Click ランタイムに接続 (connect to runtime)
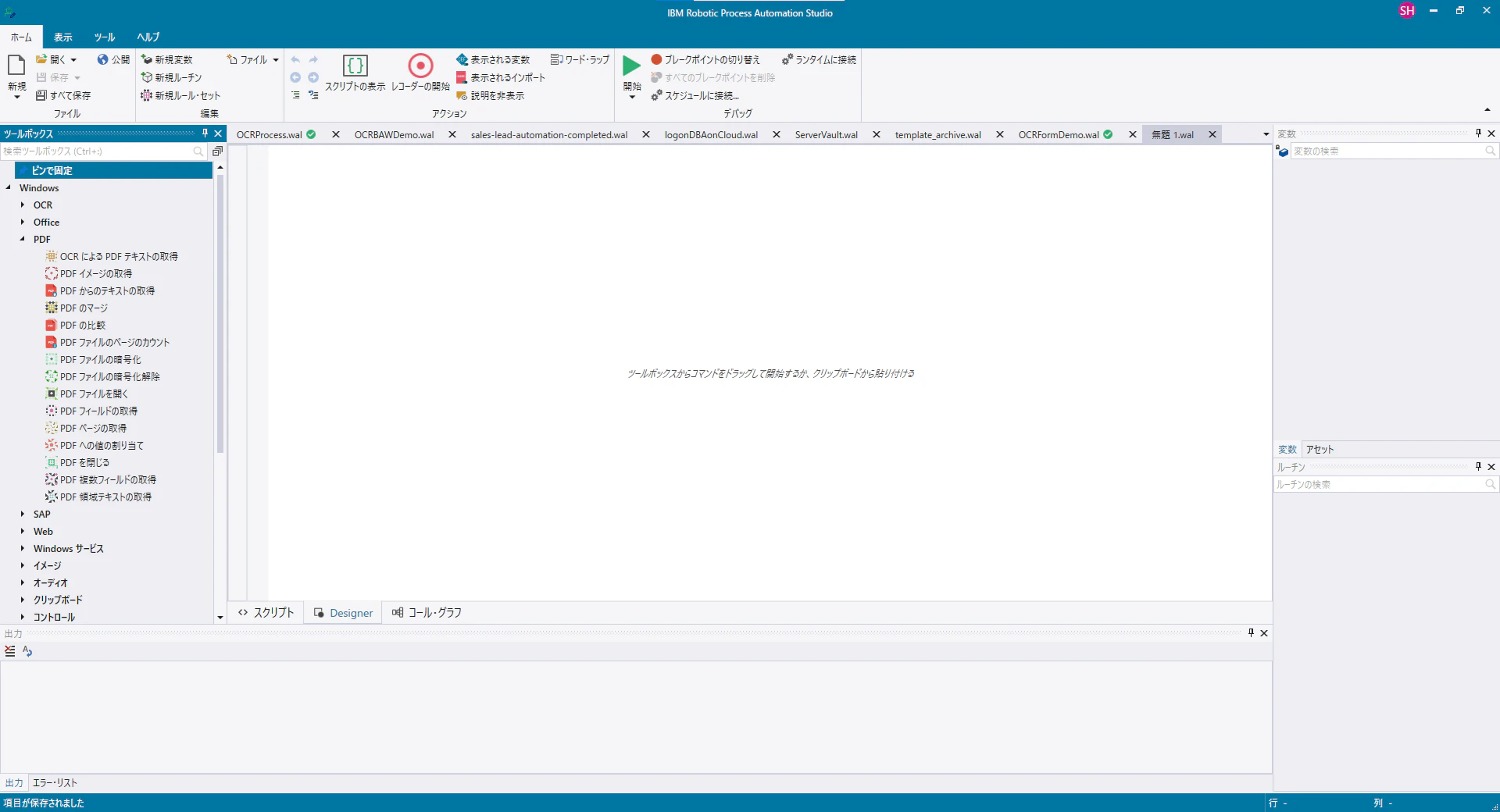Image resolution: width=1500 pixels, height=812 pixels. (x=819, y=59)
